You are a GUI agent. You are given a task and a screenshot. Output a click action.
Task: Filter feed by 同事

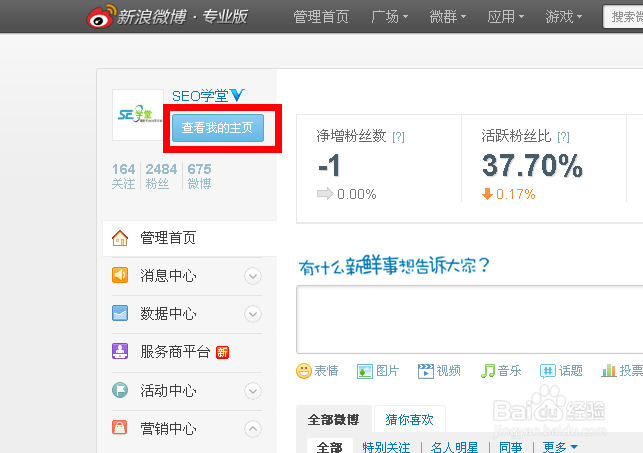[x=511, y=447]
